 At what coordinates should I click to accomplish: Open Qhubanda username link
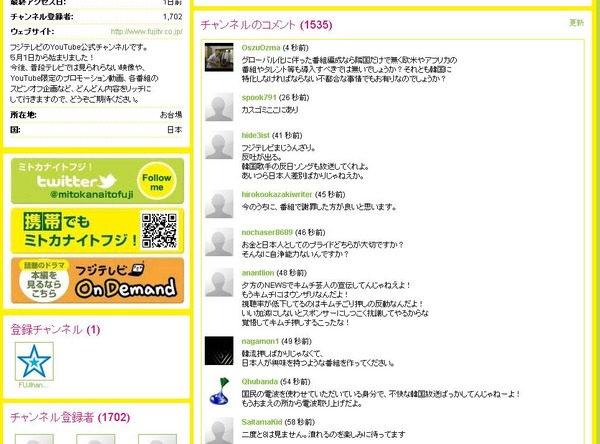click(x=259, y=382)
